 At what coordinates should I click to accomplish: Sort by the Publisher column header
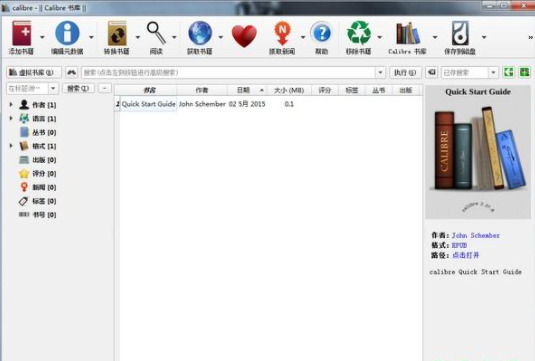tap(406, 90)
